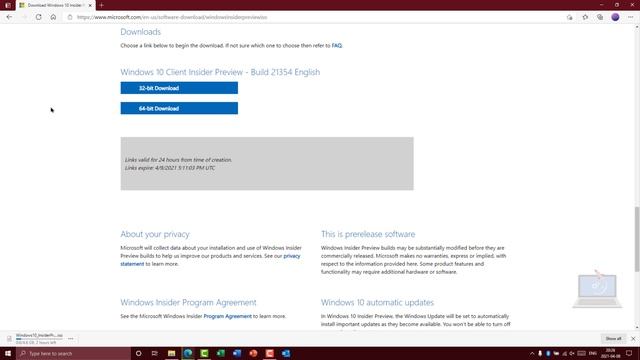
Task: Open the red recorder taskbar icon
Action: pos(269,353)
